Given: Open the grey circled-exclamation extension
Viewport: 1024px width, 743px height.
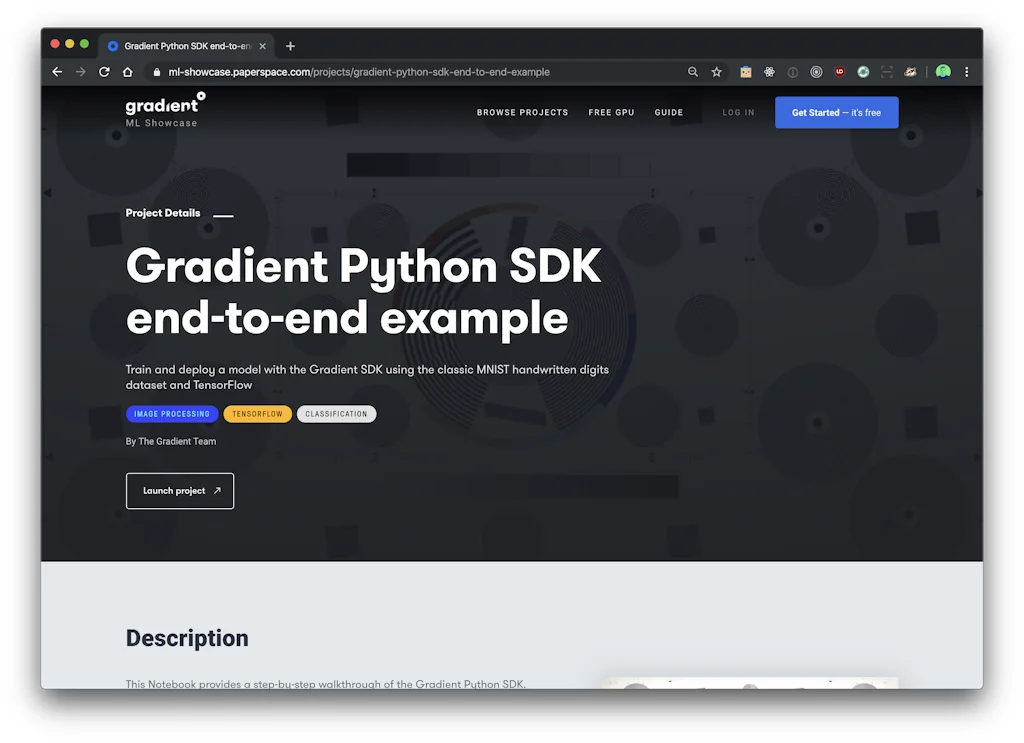Looking at the screenshot, I should point(793,72).
